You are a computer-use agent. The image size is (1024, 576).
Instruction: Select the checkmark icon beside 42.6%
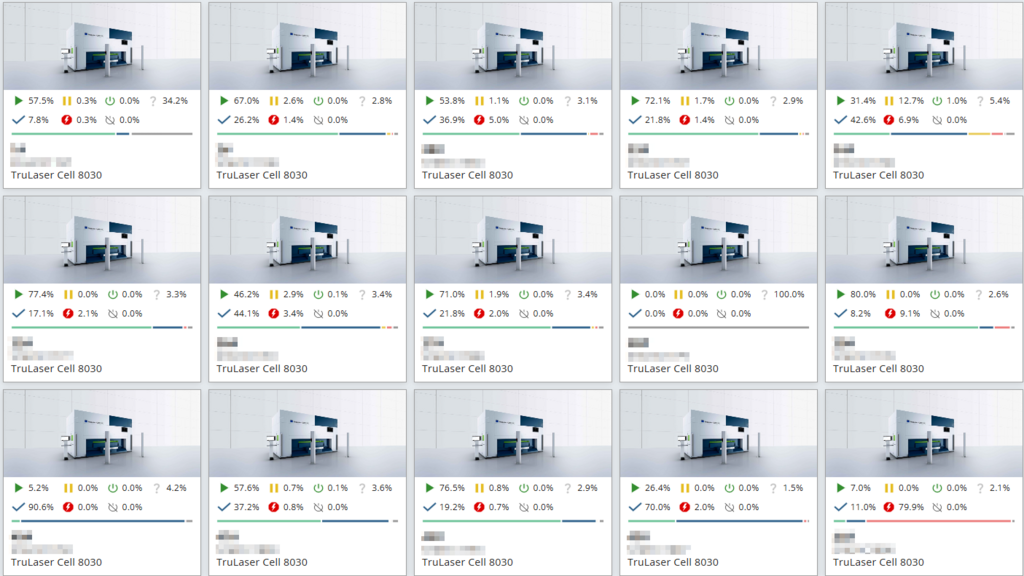tap(840, 120)
